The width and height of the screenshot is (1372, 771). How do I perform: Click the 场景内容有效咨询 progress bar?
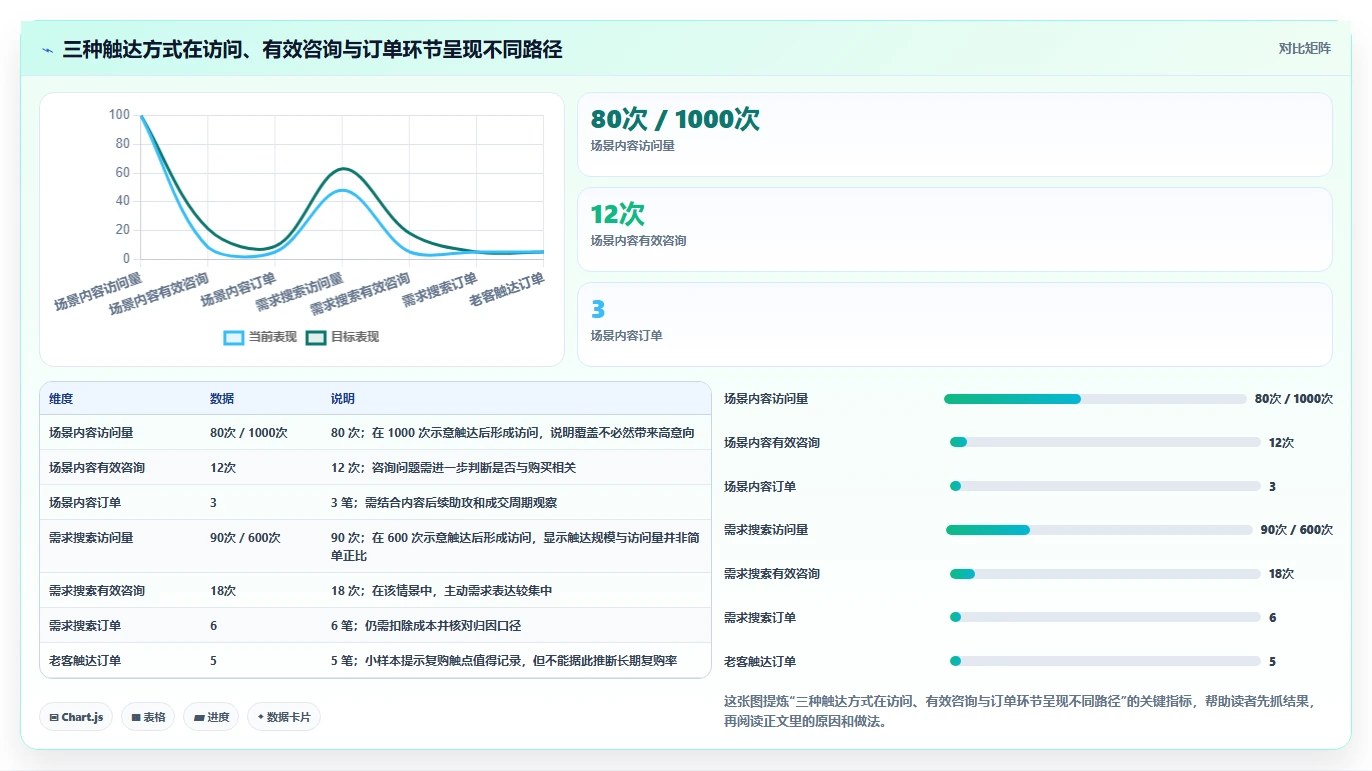(x=1105, y=442)
